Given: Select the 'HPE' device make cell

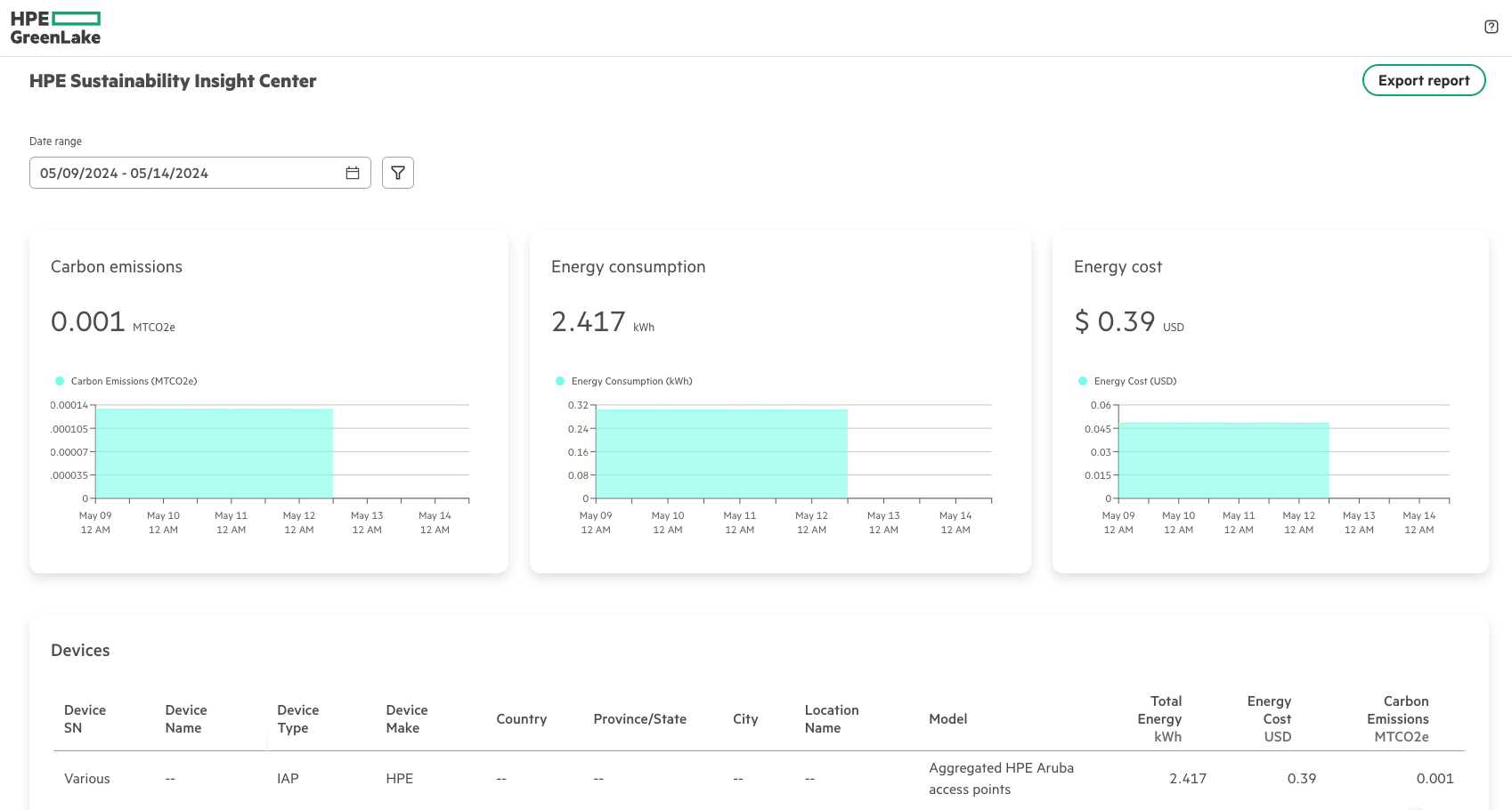Looking at the screenshot, I should [x=400, y=779].
